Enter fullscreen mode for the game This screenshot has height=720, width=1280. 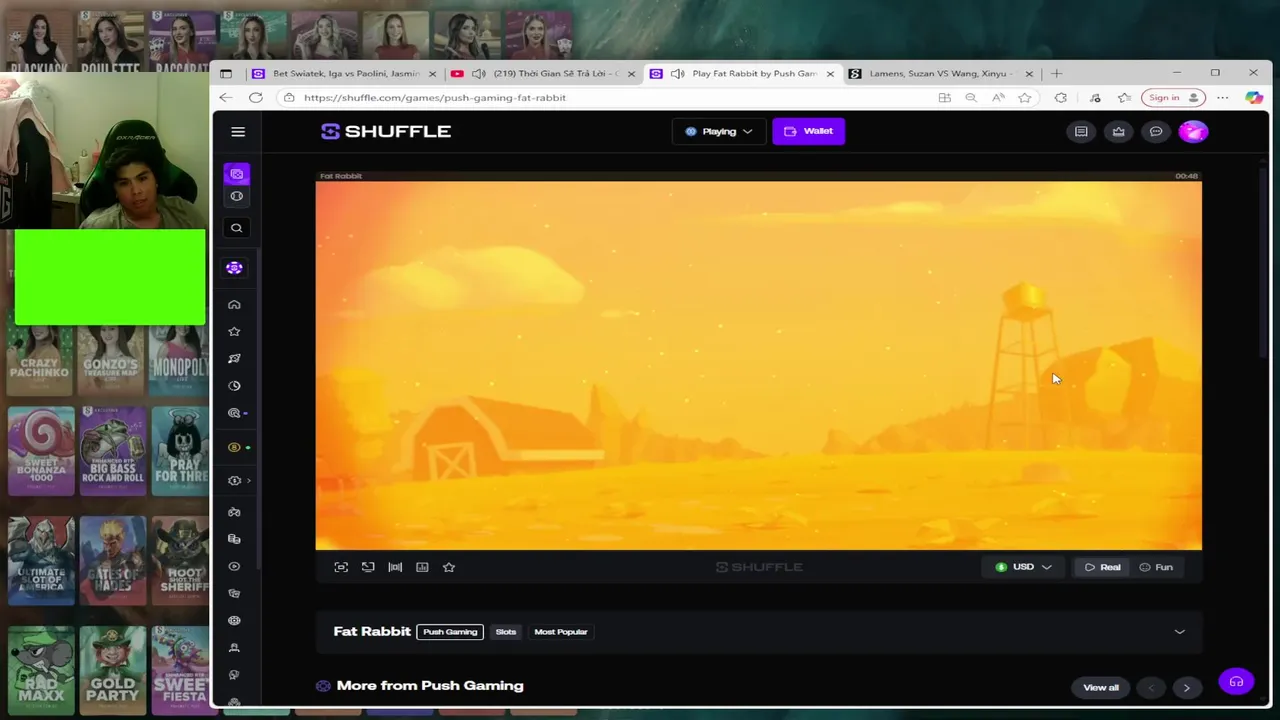pyautogui.click(x=341, y=567)
